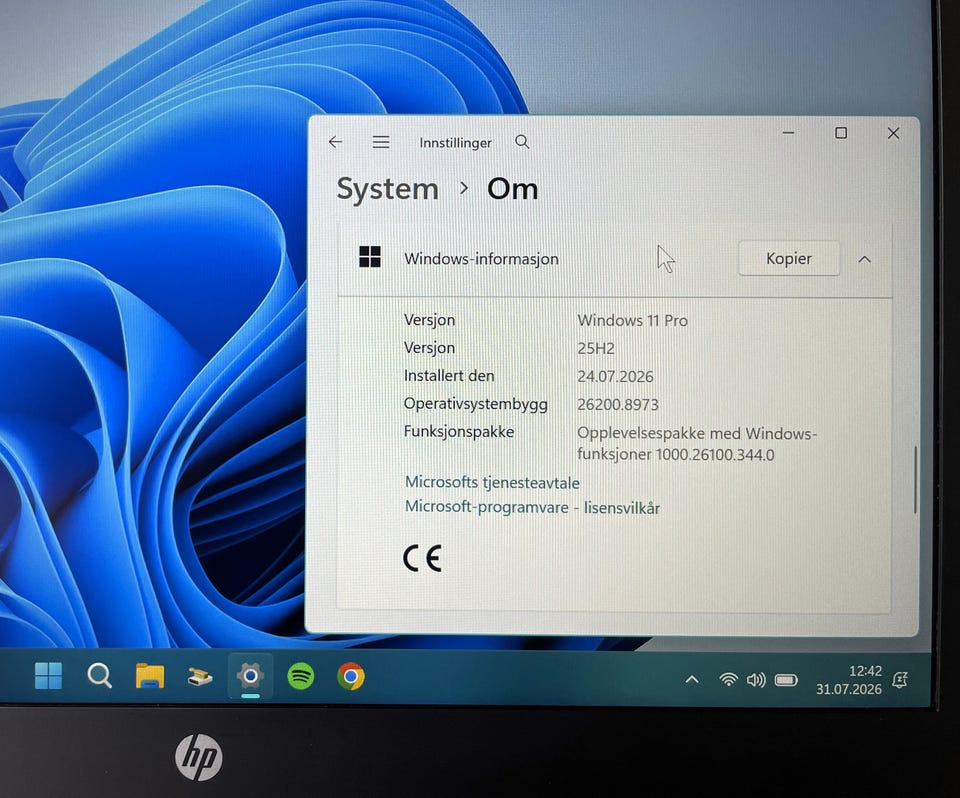Open the Settings search magnifier

522,142
